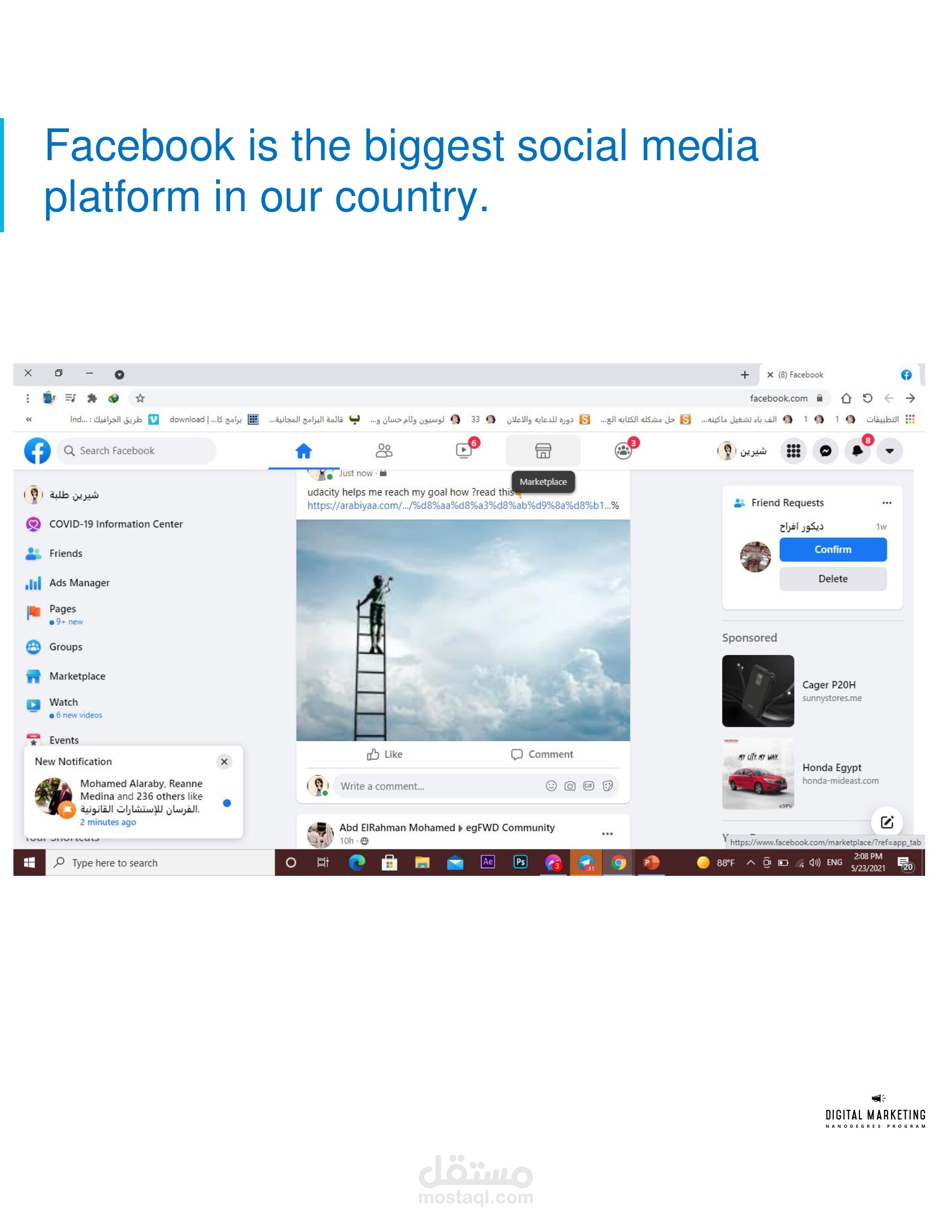The width and height of the screenshot is (952, 1232).
Task: Open the notifications bell icon
Action: pos(857,451)
